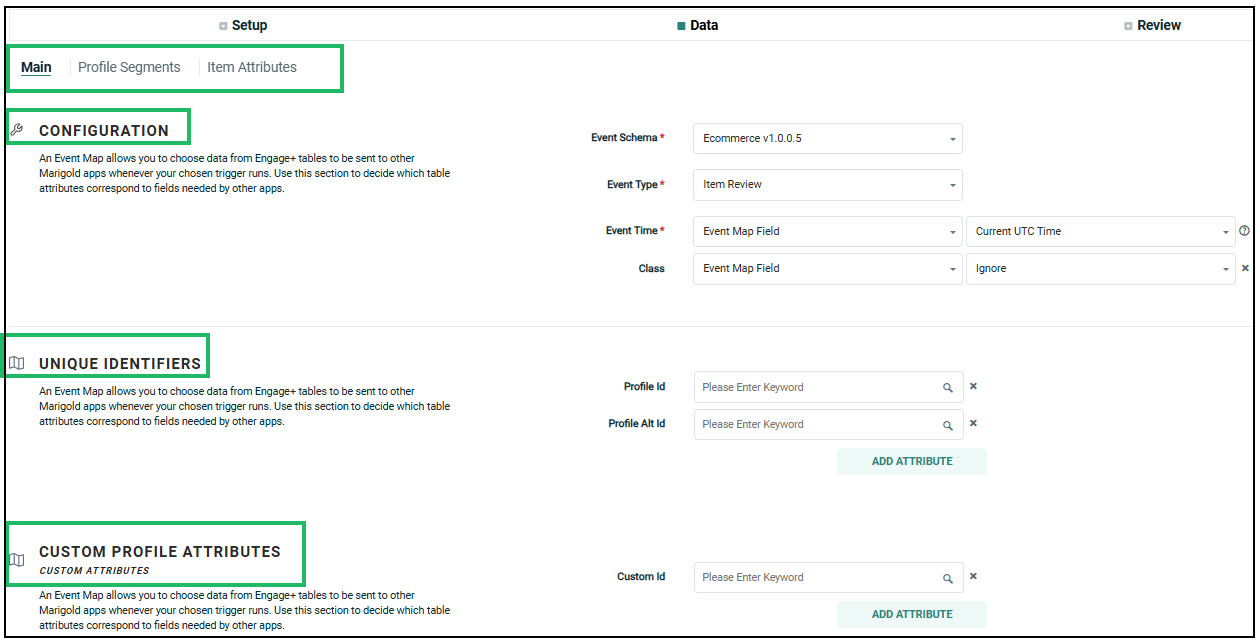Click the help icon beside Current UTC Time

(1244, 231)
